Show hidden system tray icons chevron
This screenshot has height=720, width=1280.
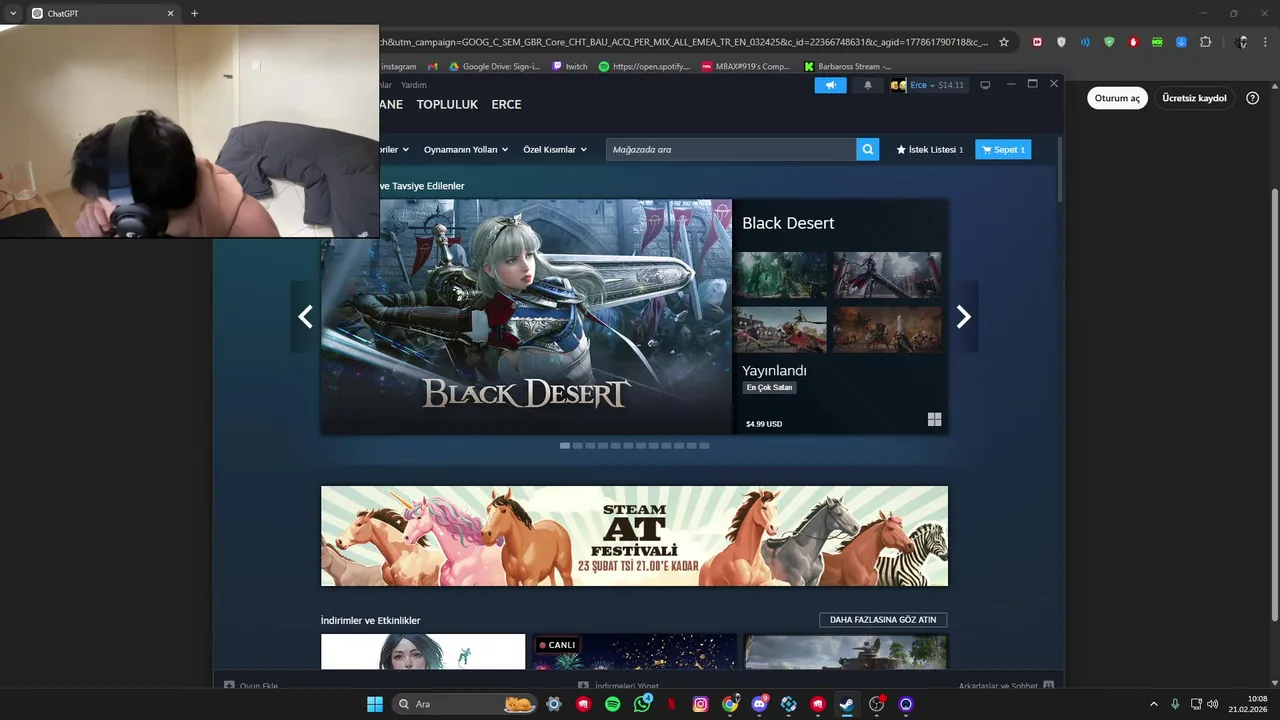click(1153, 704)
